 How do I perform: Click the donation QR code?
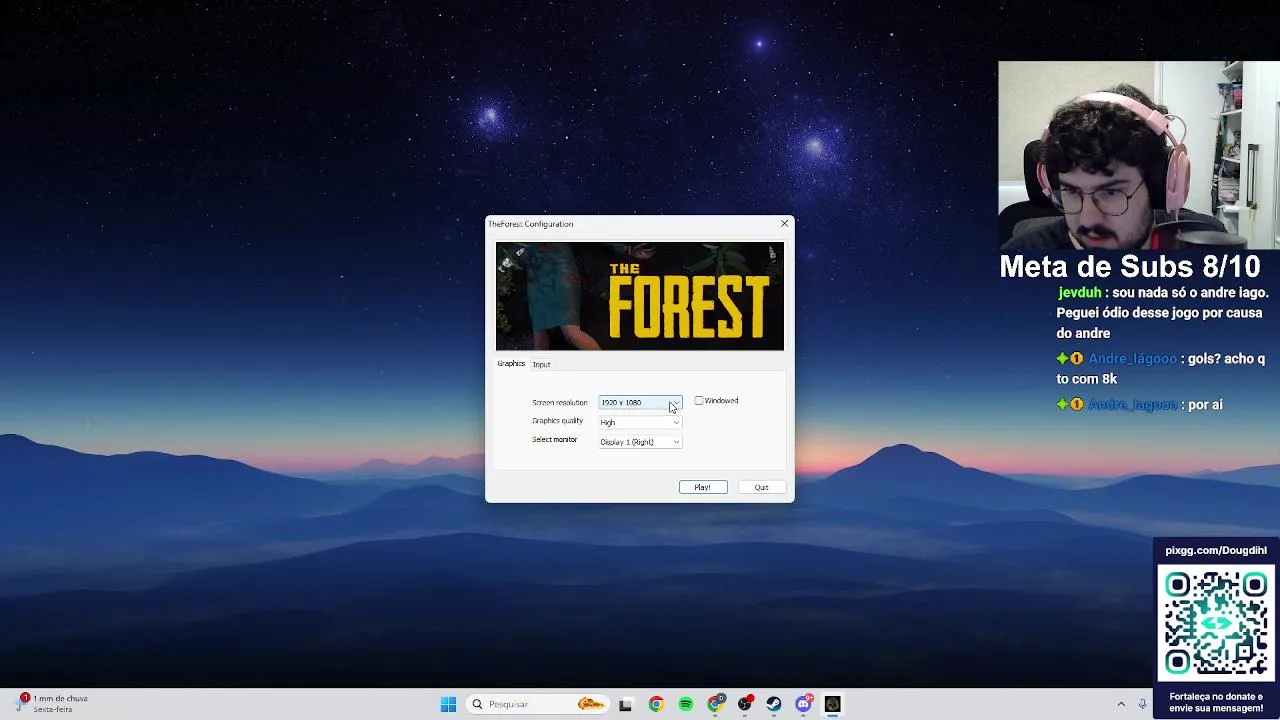(1216, 623)
